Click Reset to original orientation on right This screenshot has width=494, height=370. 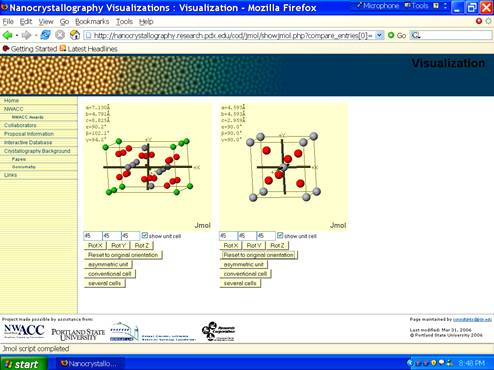(258, 255)
